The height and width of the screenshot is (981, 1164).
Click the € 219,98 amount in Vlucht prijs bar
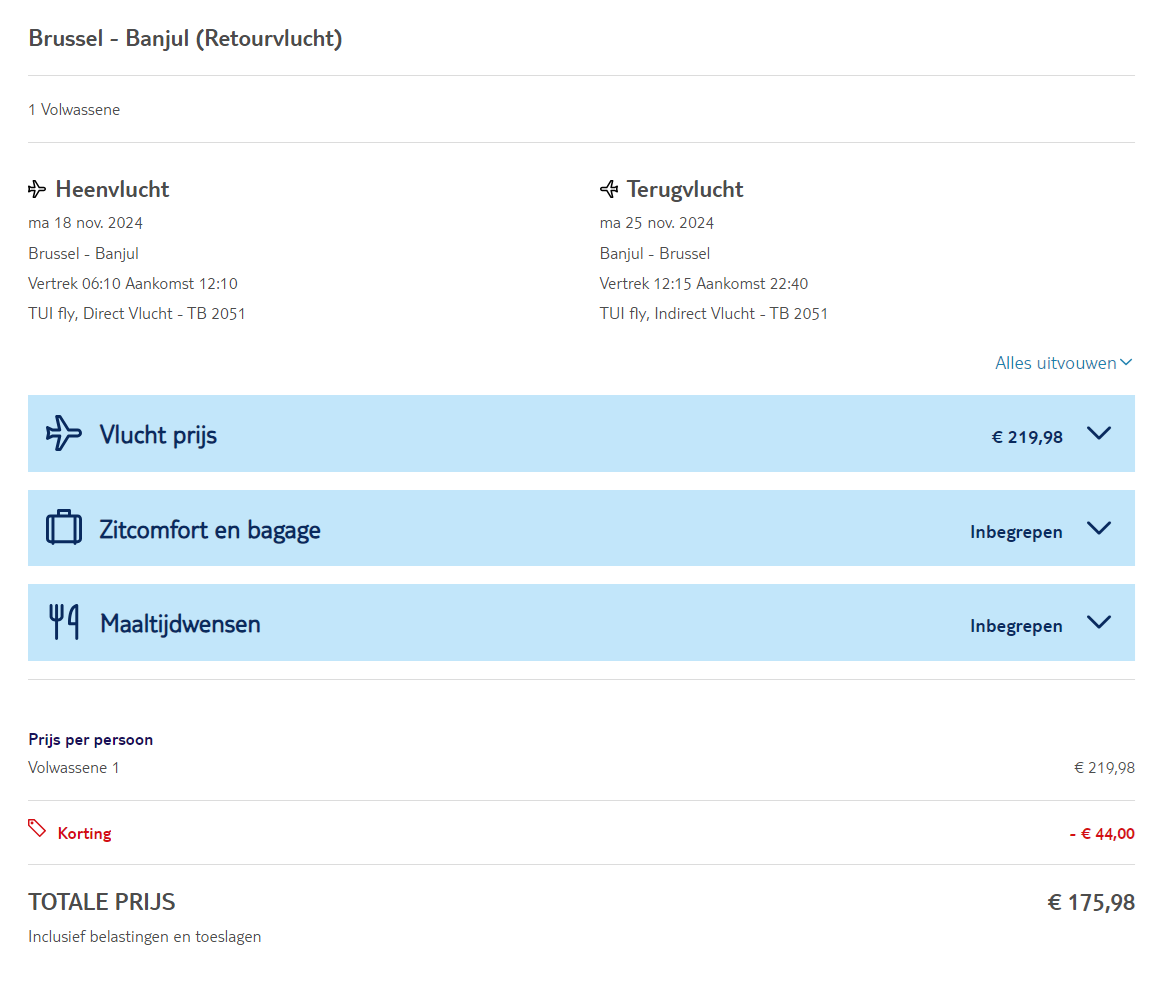pos(1027,437)
